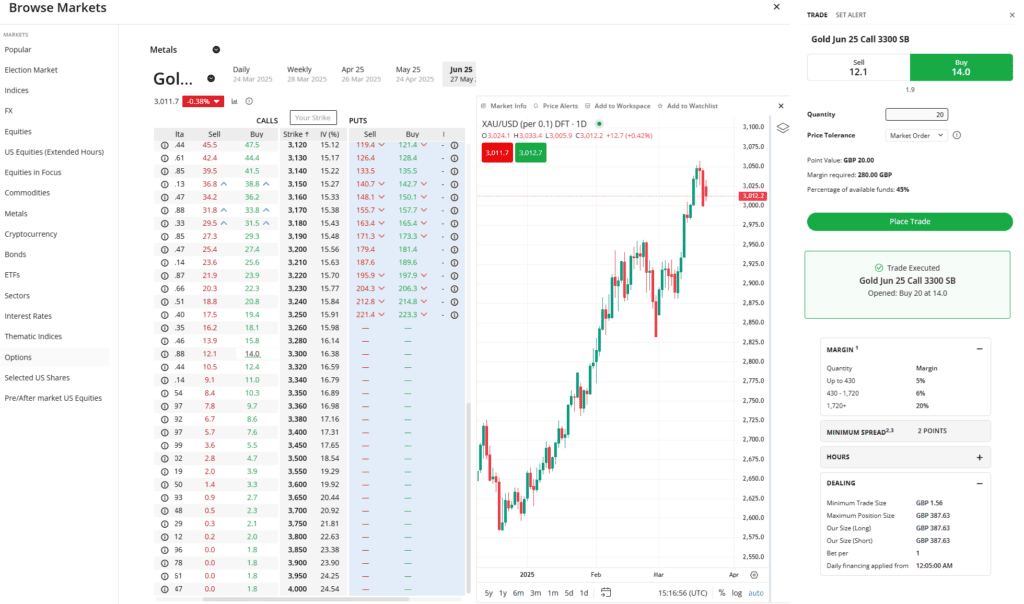Screen dimensions: 1024x604
Task: Select the May 25 expiry tab
Action: (408, 74)
